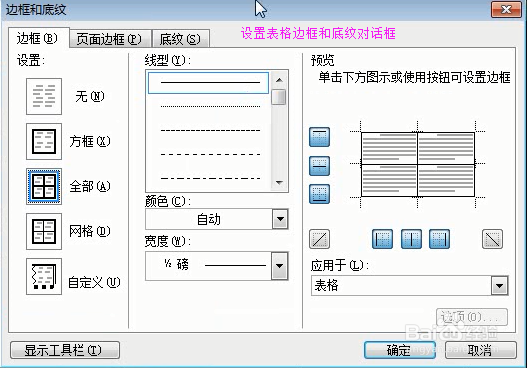The height and width of the screenshot is (368, 528).
Task: Select the 无 (None) border setting icon
Action: pyautogui.click(x=44, y=97)
